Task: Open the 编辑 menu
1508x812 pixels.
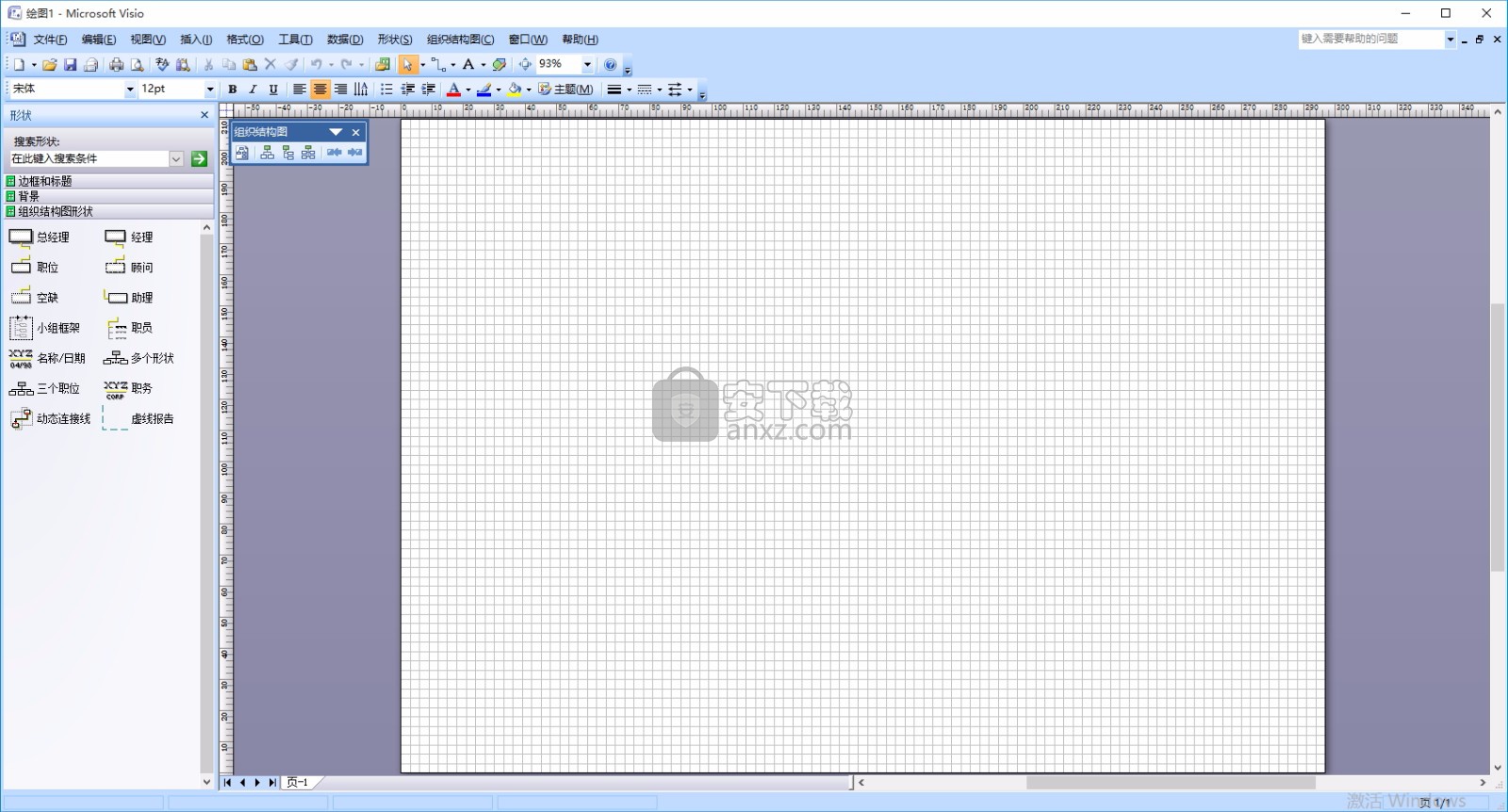Action: tap(99, 40)
